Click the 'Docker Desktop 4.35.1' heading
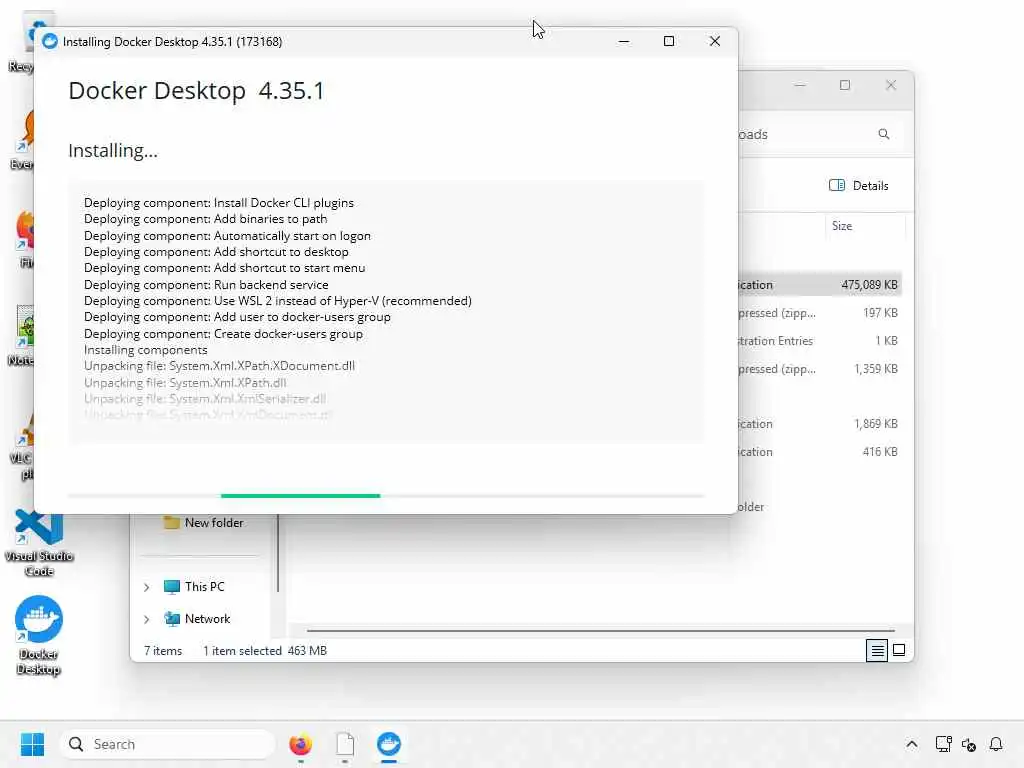 [196, 91]
